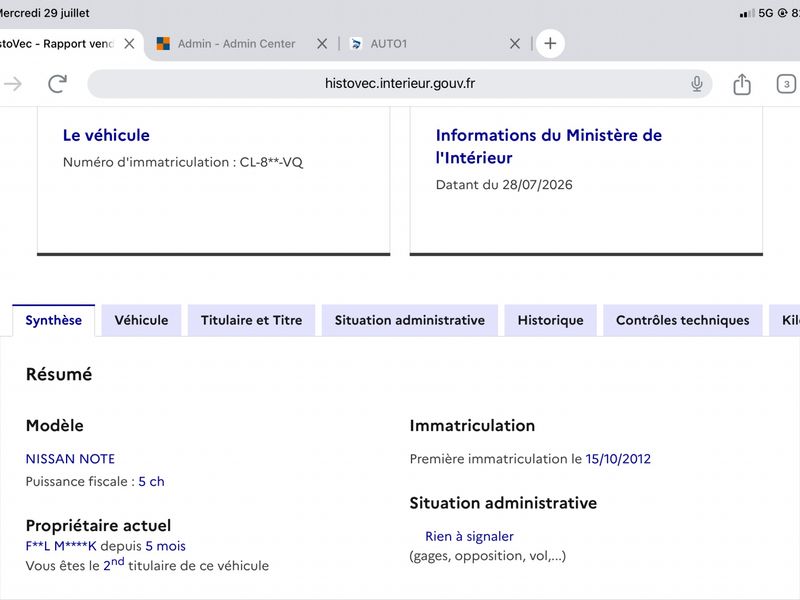Click the Datant du 28/07/2026 text
The image size is (800, 600).
(x=504, y=185)
